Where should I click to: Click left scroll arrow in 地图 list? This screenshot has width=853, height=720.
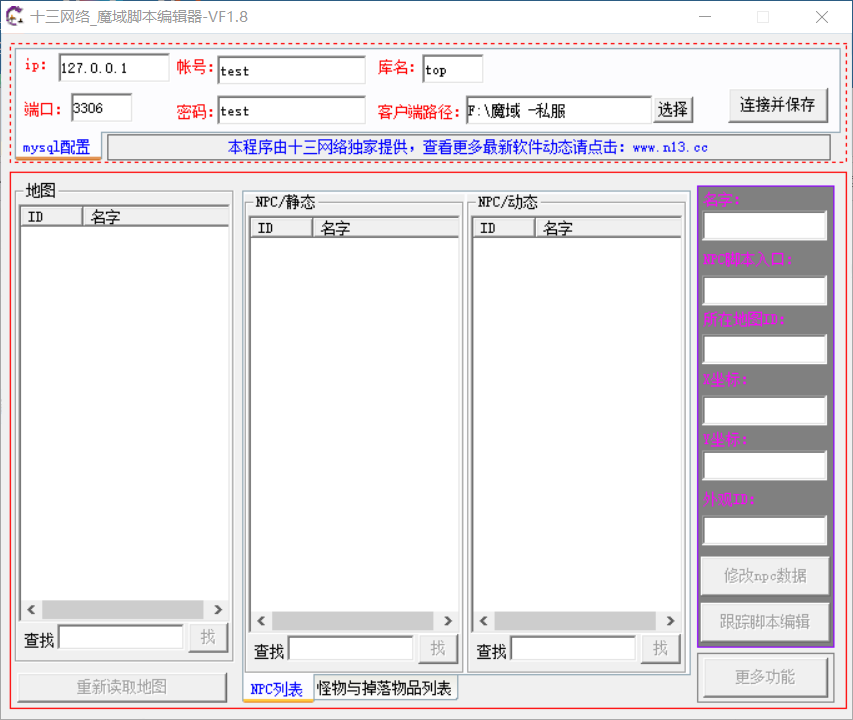tap(31, 610)
